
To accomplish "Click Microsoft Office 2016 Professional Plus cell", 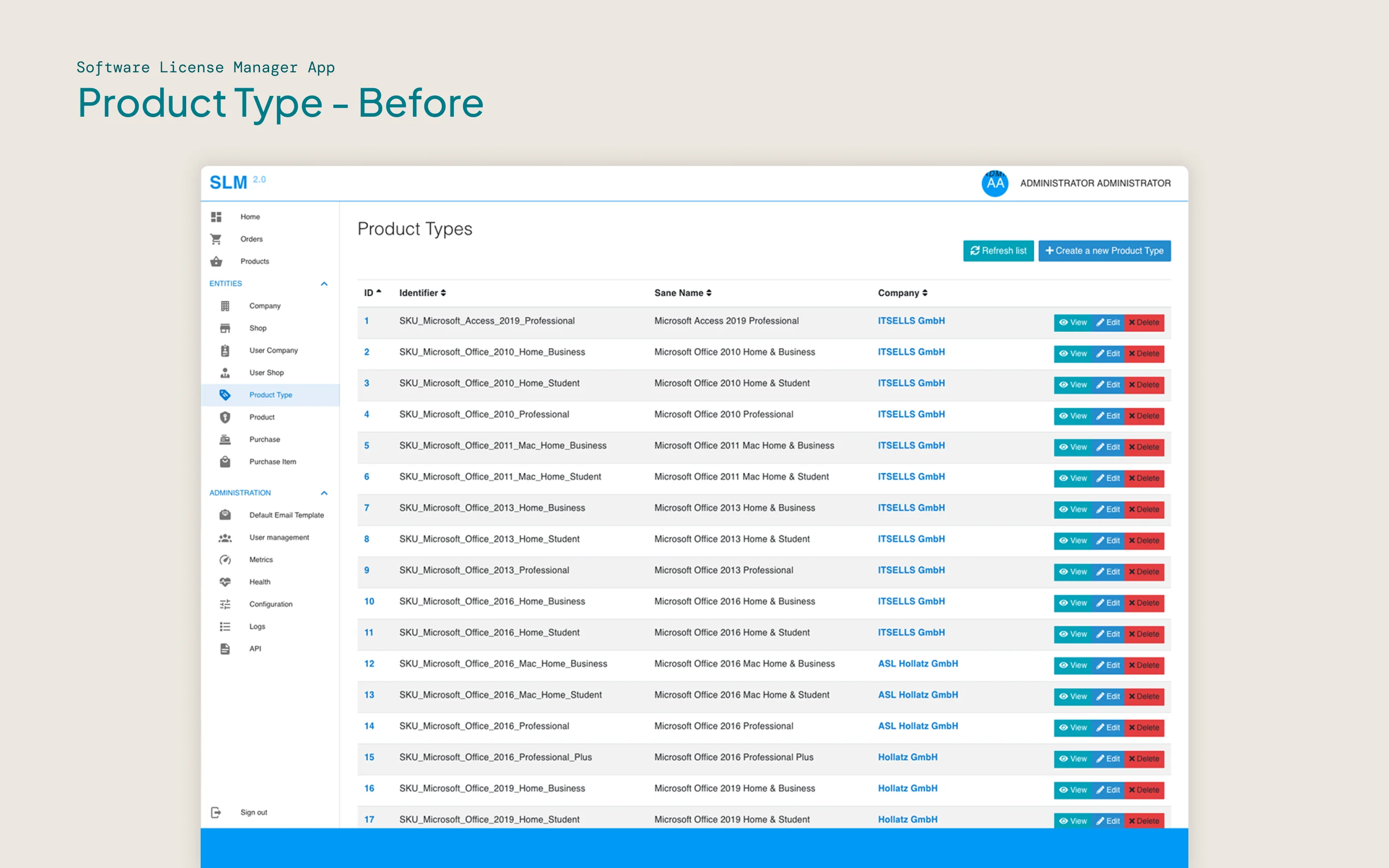I will (734, 757).
